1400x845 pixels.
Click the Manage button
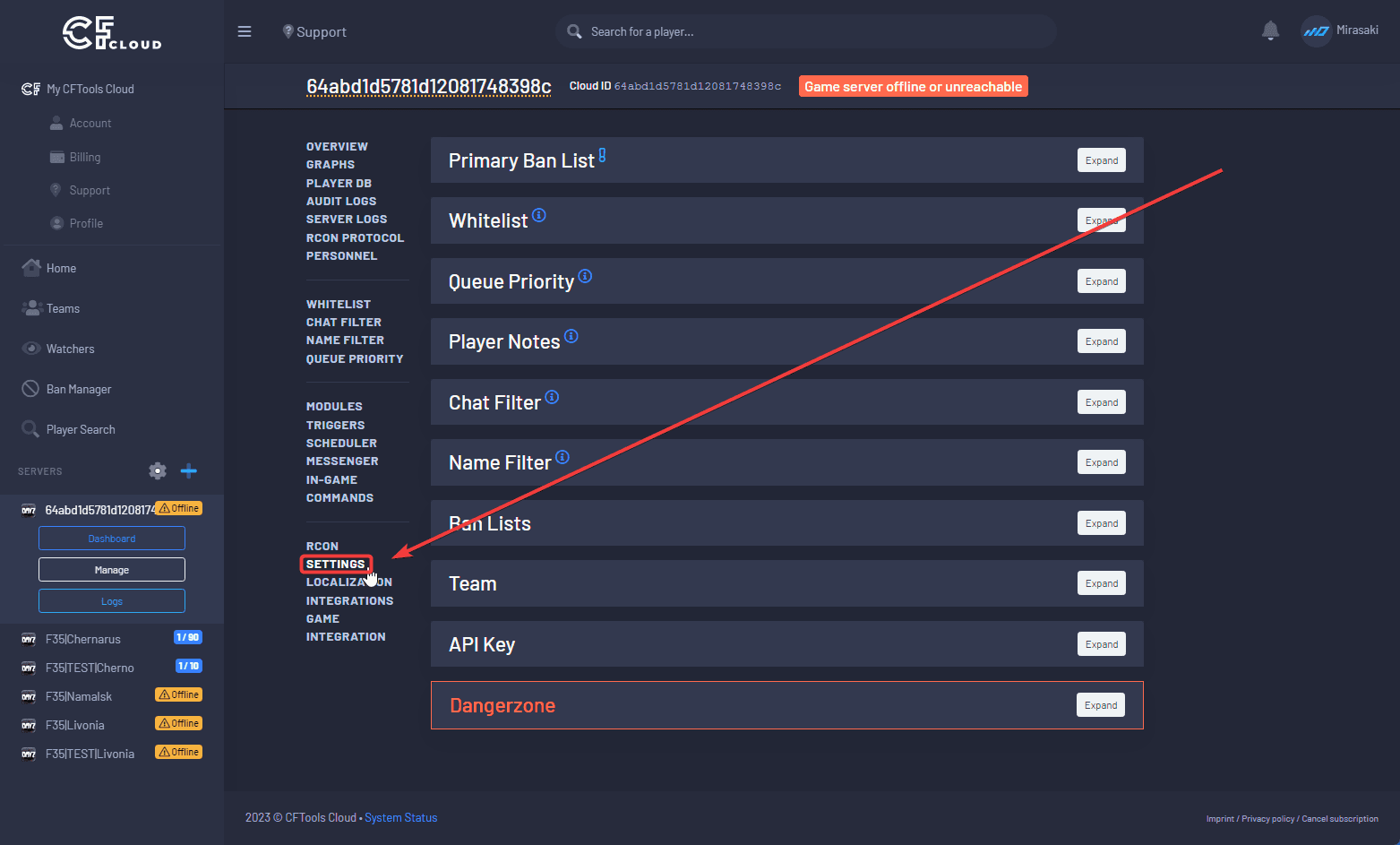point(112,570)
